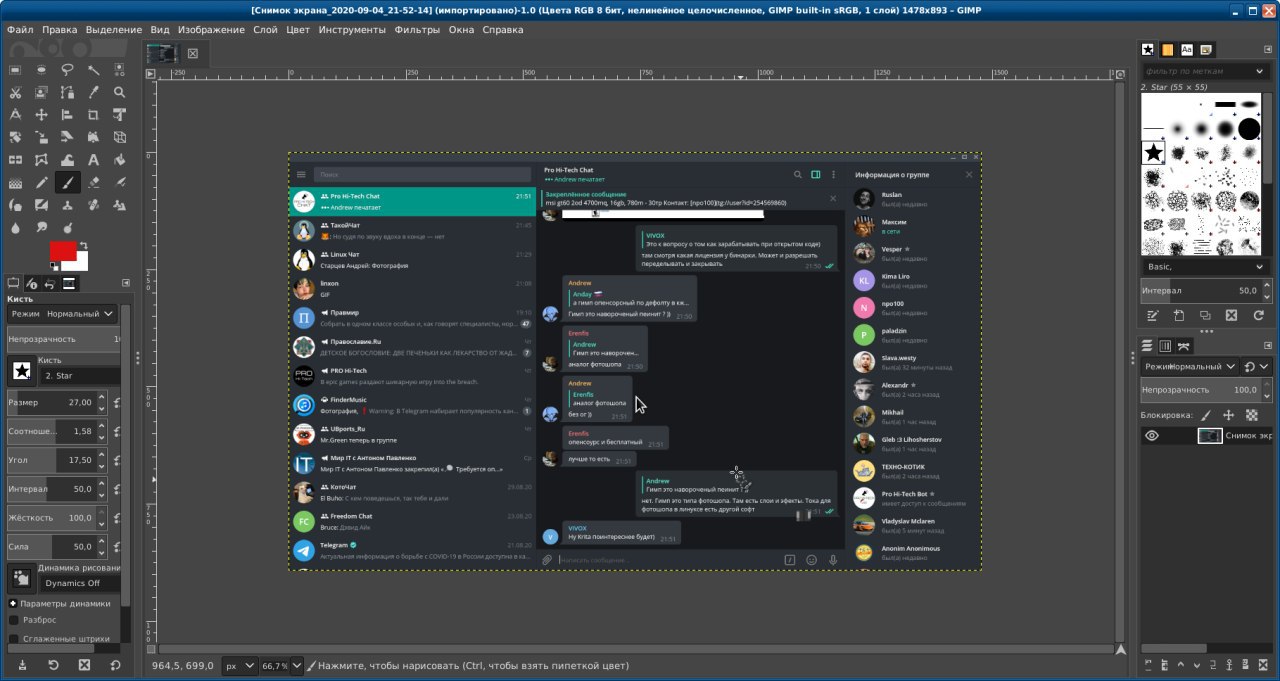Select the Crop tool

pyautogui.click(x=93, y=115)
